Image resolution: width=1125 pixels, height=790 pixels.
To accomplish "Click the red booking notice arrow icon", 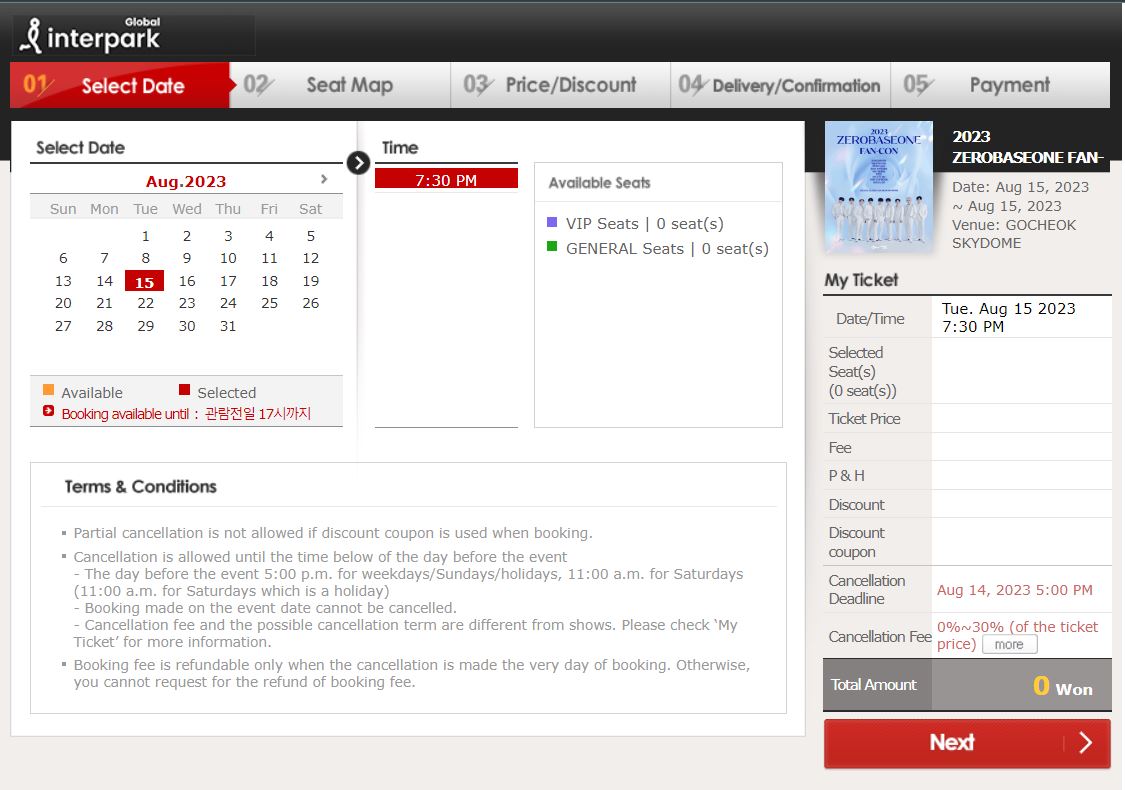I will click(48, 411).
